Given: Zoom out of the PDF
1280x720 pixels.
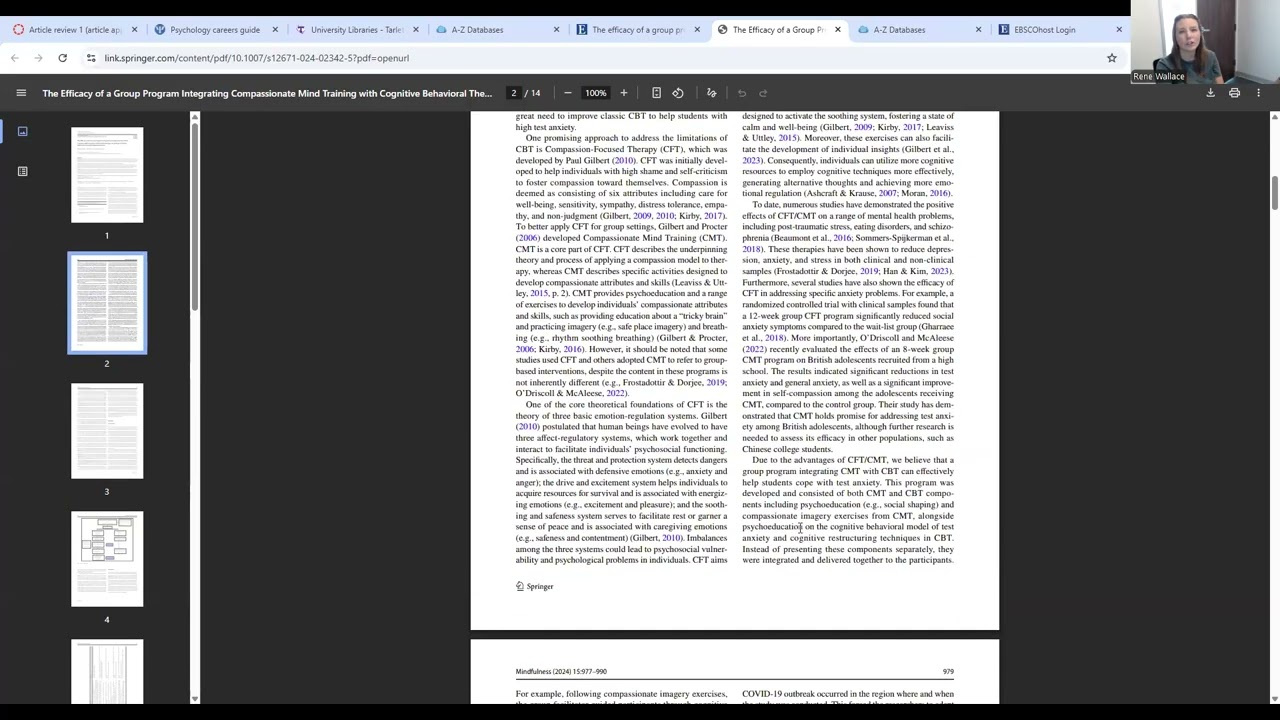Looking at the screenshot, I should 567,93.
